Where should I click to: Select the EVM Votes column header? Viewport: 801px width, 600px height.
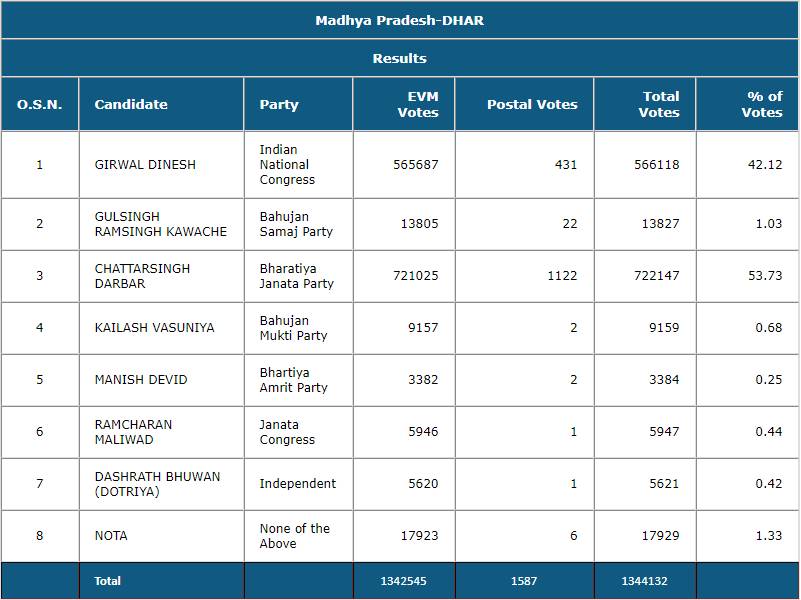click(x=418, y=104)
